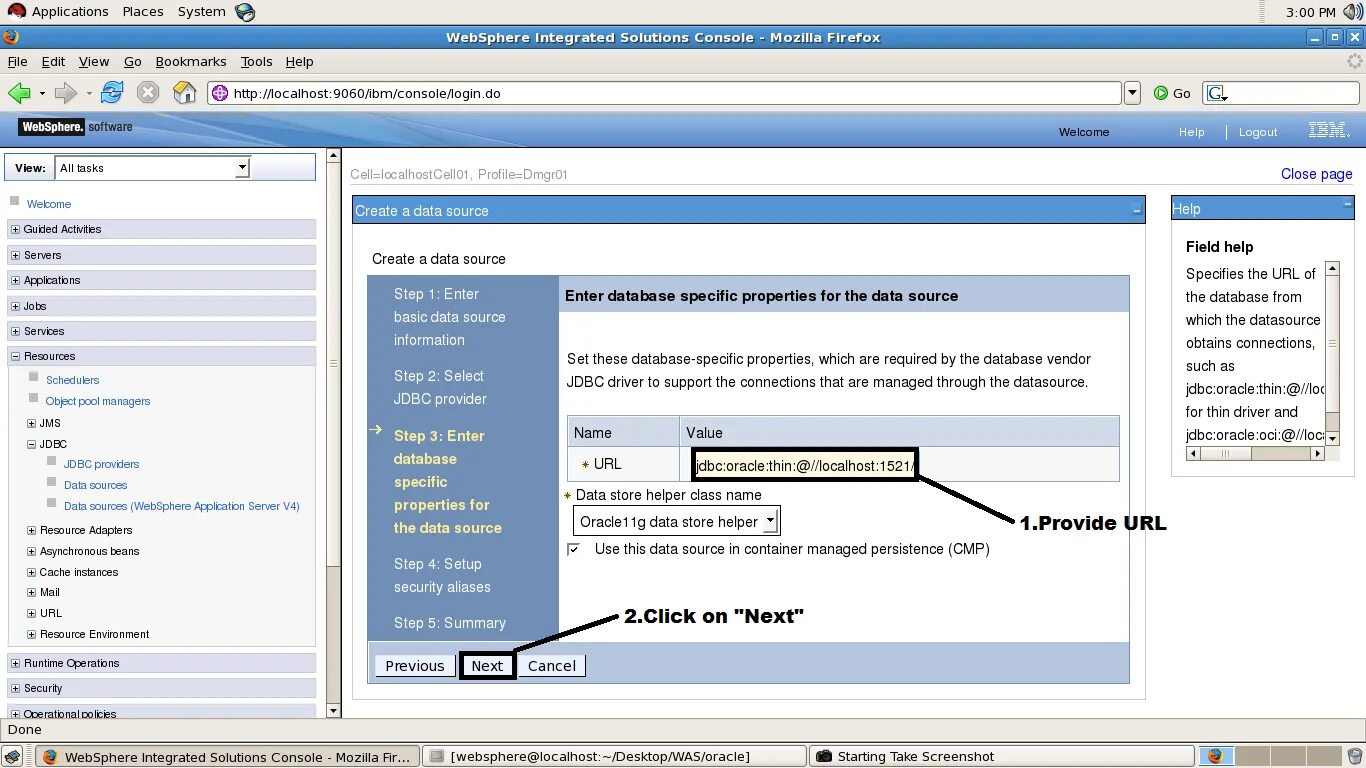
Task: Click the Home icon in toolbar
Action: point(185,93)
